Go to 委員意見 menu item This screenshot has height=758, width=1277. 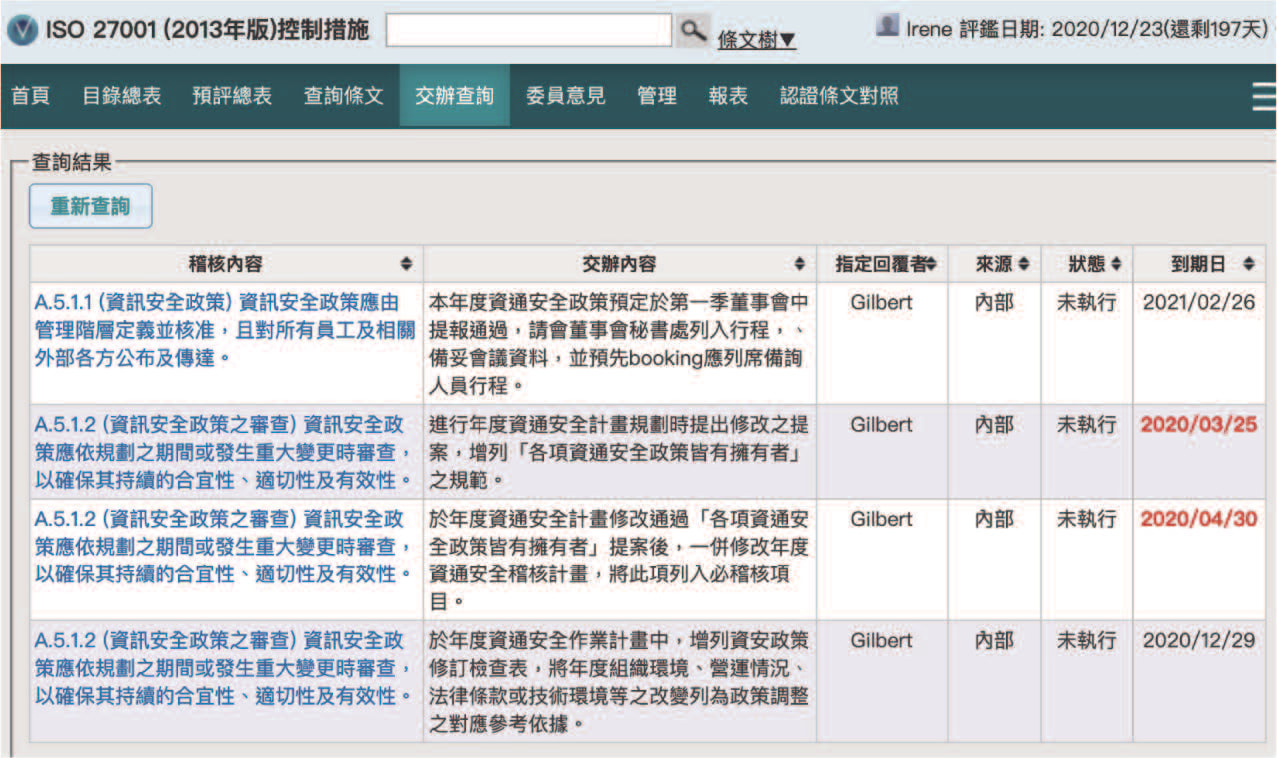(x=565, y=96)
